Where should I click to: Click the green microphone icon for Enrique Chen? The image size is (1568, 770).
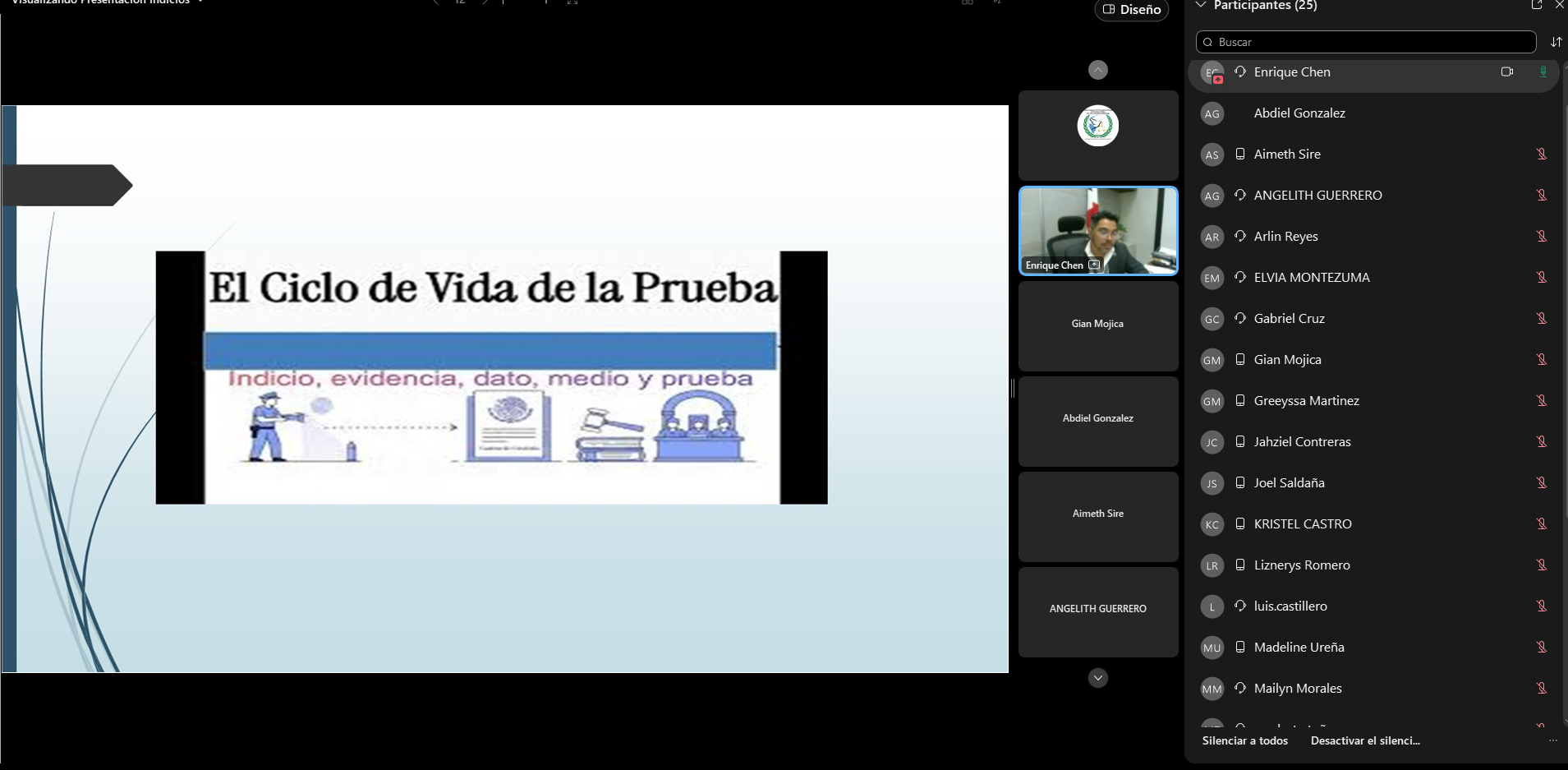coord(1543,72)
